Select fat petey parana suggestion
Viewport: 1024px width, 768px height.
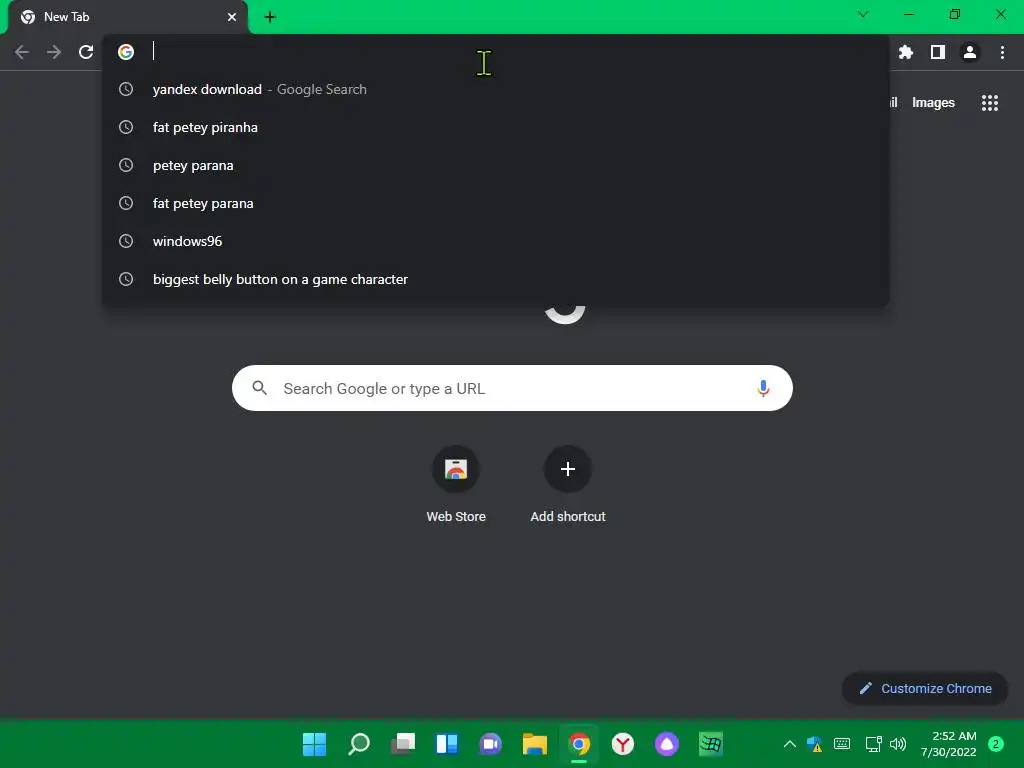pyautogui.click(x=495, y=203)
